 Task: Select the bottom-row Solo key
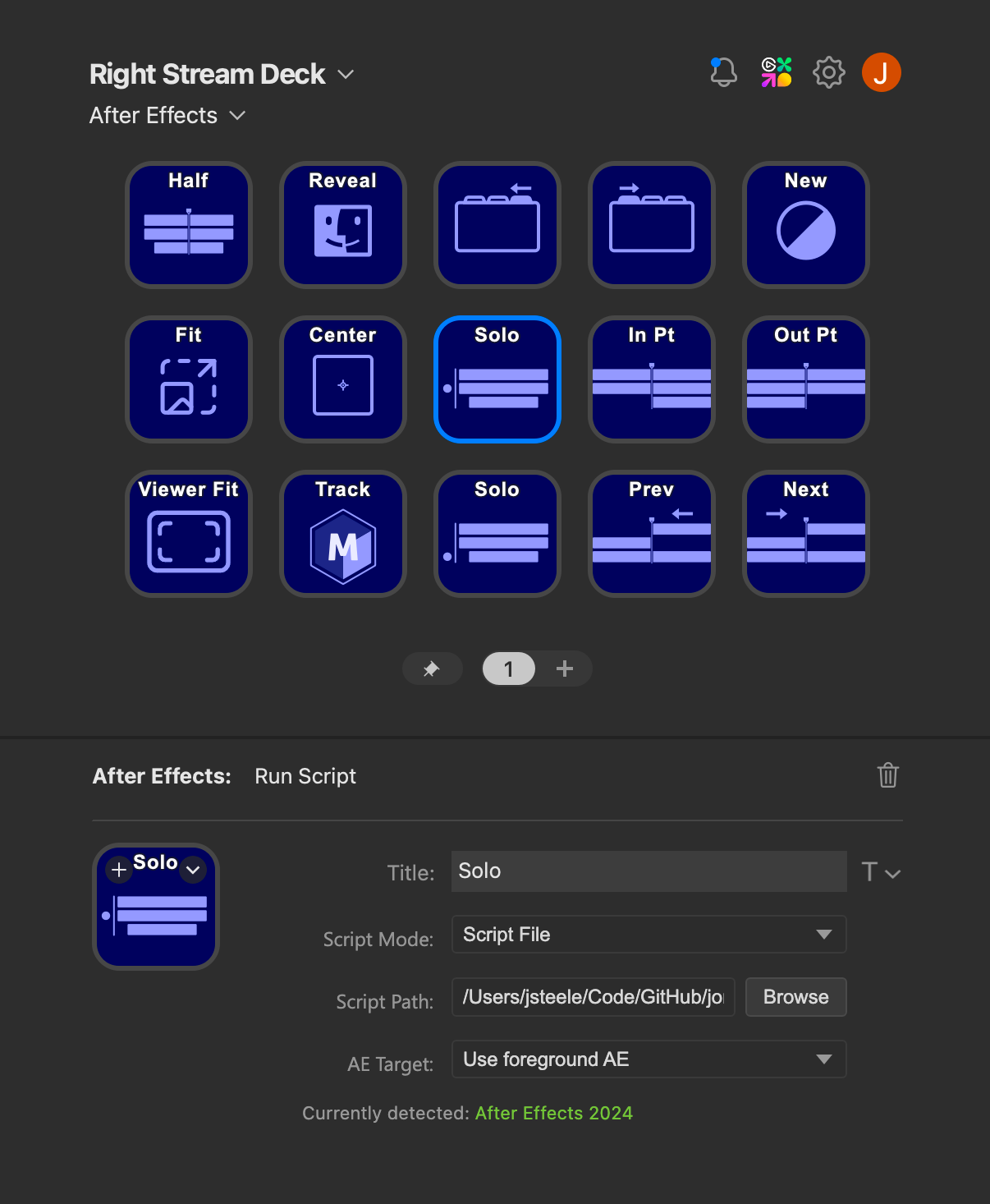click(x=497, y=534)
